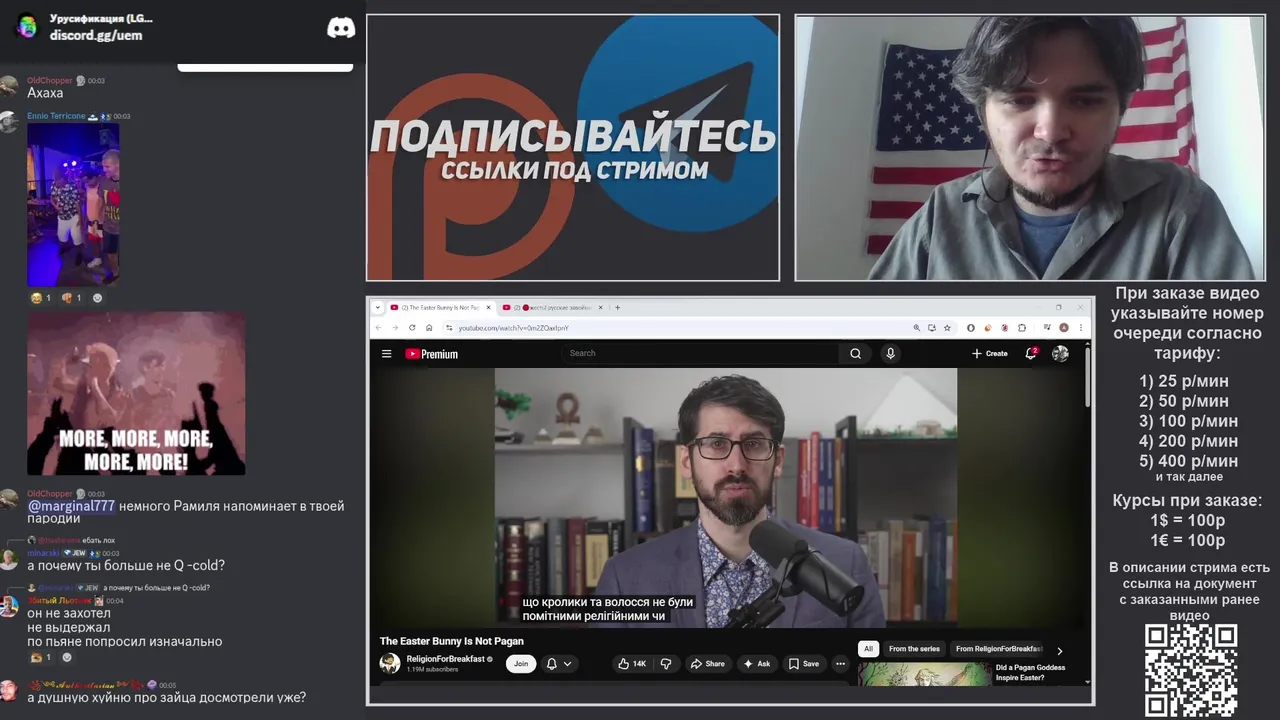
Task: Open the browser zoom magnifier icon
Action: [916, 327]
